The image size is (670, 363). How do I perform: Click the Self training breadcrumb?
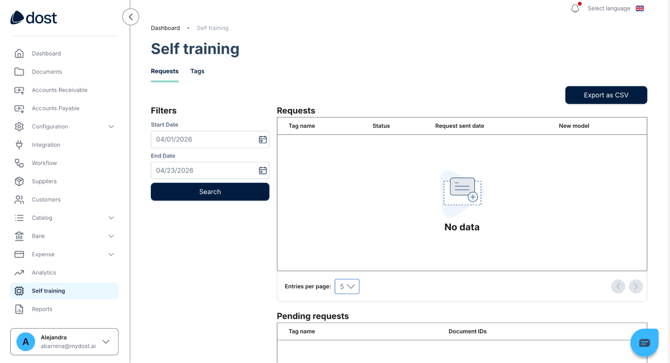click(212, 28)
